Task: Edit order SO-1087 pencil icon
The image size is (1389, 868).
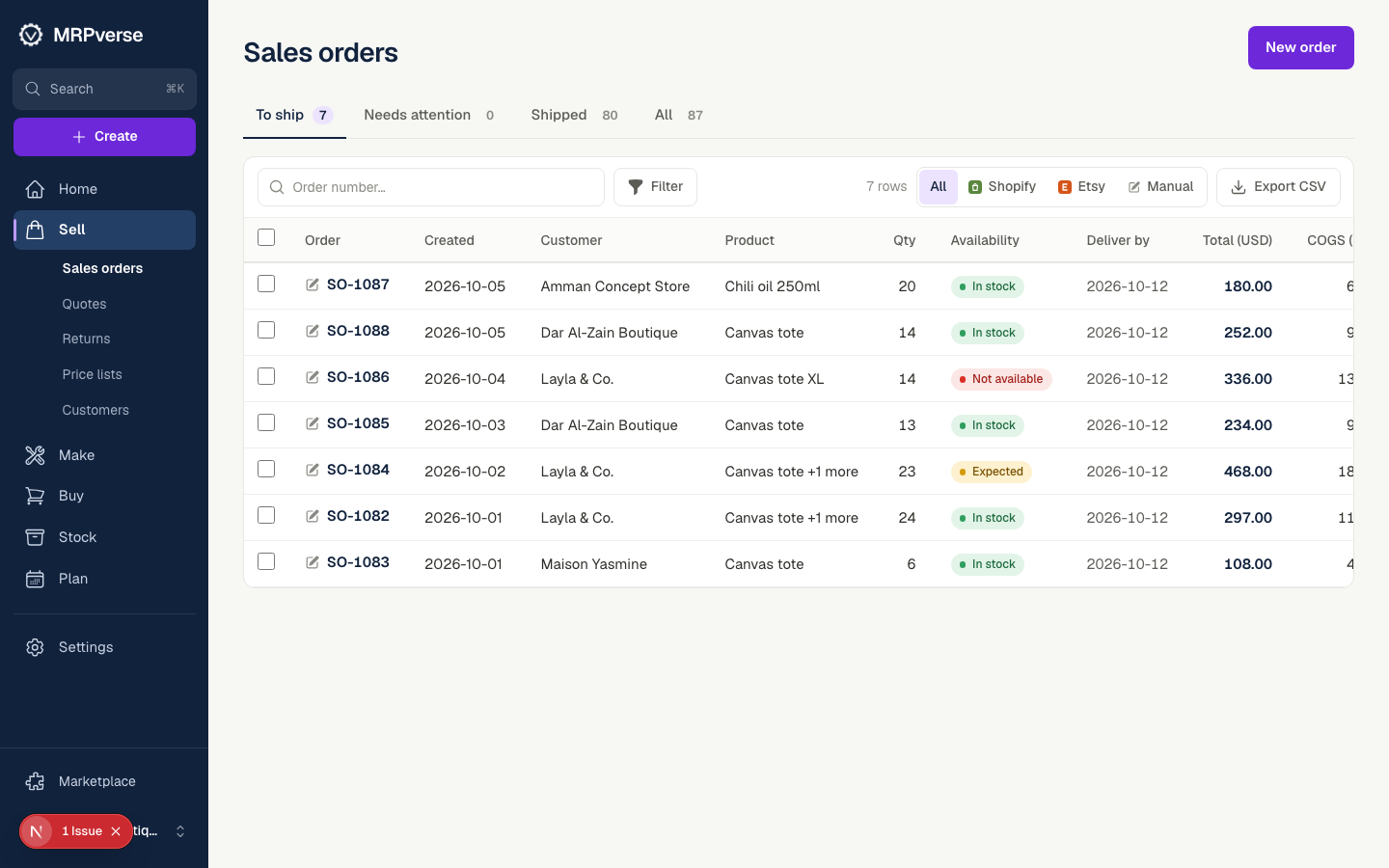Action: (x=313, y=285)
